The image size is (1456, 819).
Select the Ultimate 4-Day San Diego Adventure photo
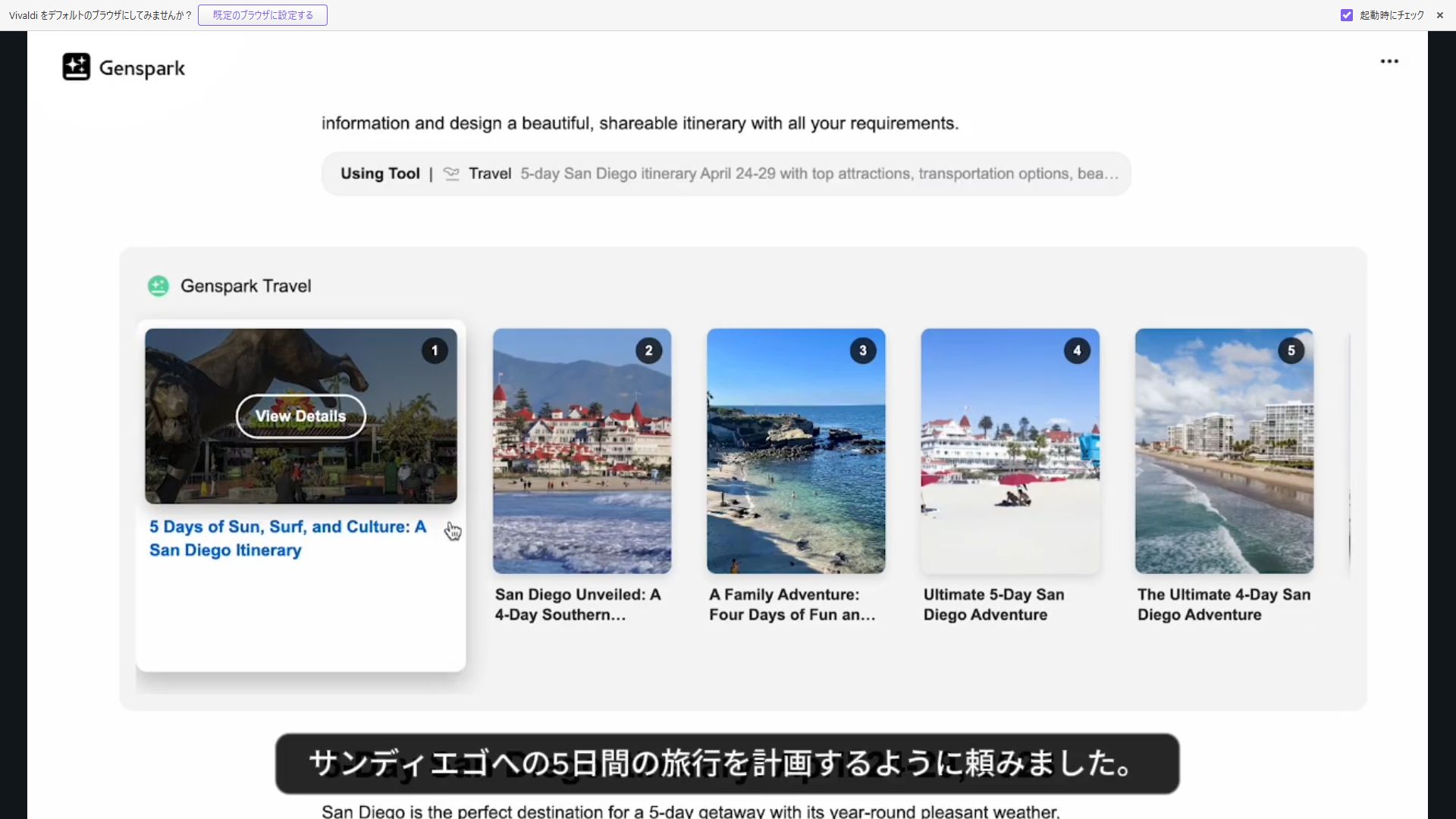point(1224,450)
